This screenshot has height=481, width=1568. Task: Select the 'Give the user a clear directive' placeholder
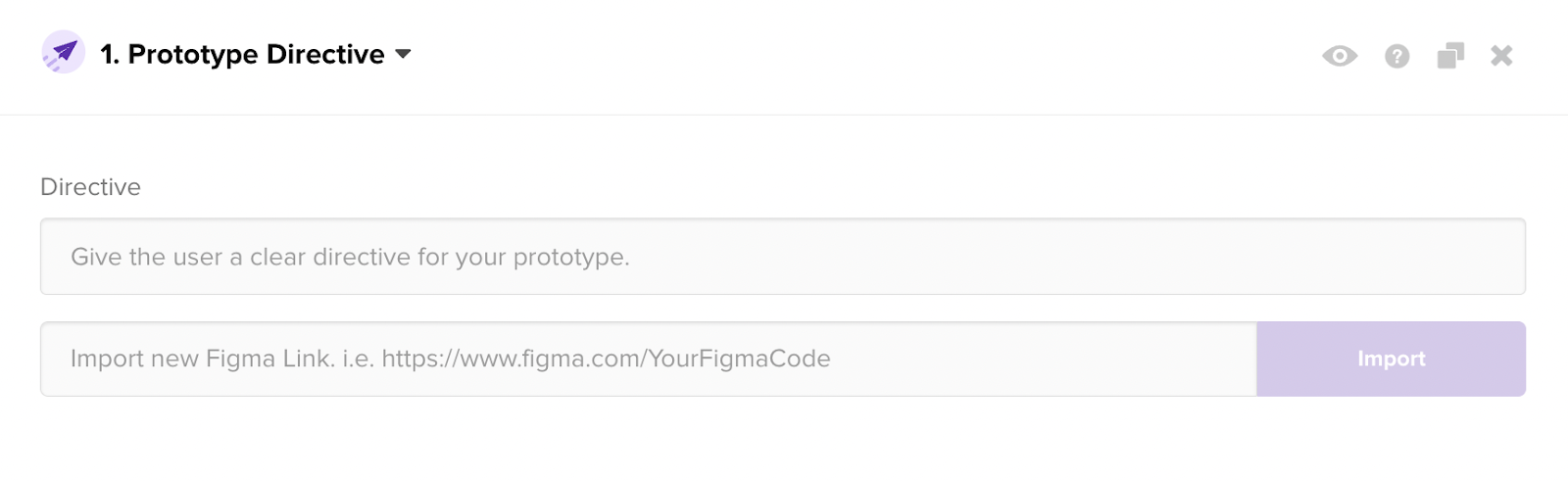pos(350,257)
